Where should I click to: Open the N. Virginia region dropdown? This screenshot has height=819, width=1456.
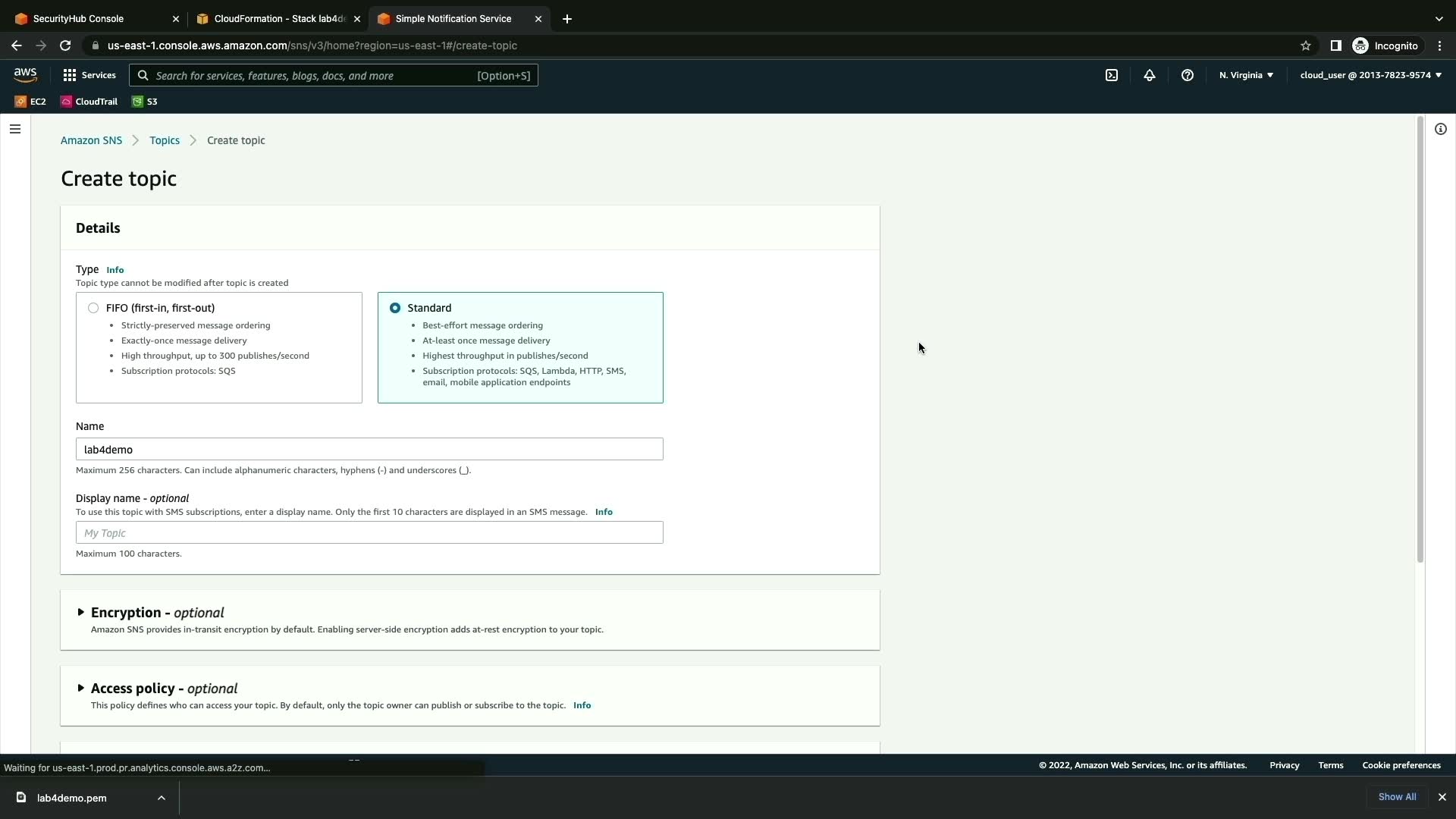pyautogui.click(x=1246, y=75)
